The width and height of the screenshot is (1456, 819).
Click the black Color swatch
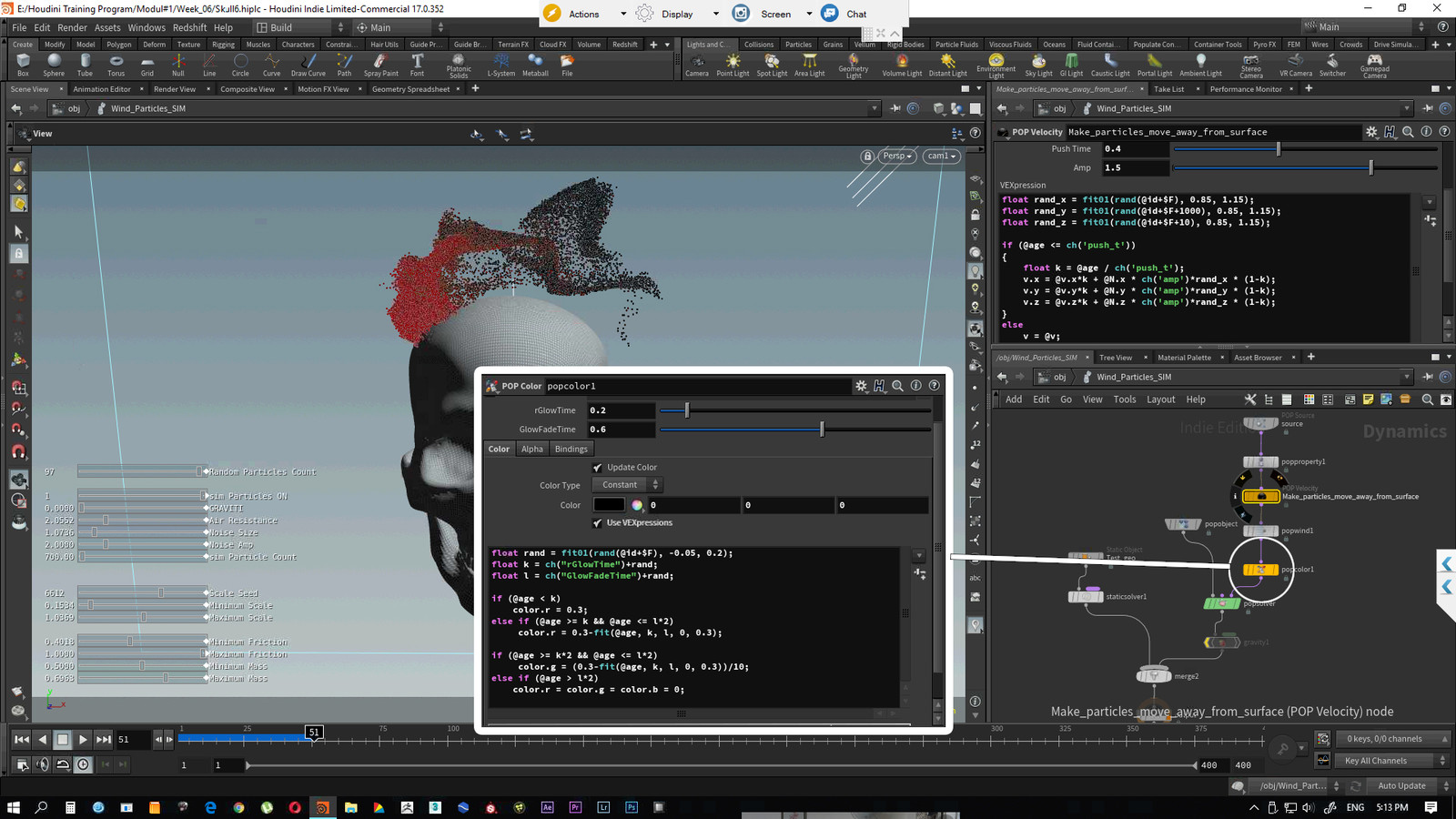click(609, 505)
